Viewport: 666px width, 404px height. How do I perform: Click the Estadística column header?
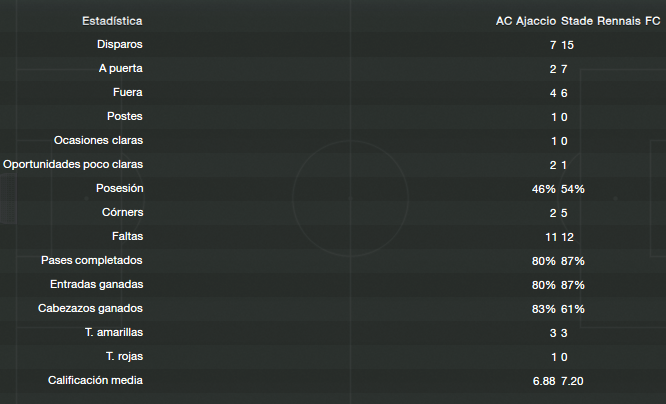tap(112, 21)
